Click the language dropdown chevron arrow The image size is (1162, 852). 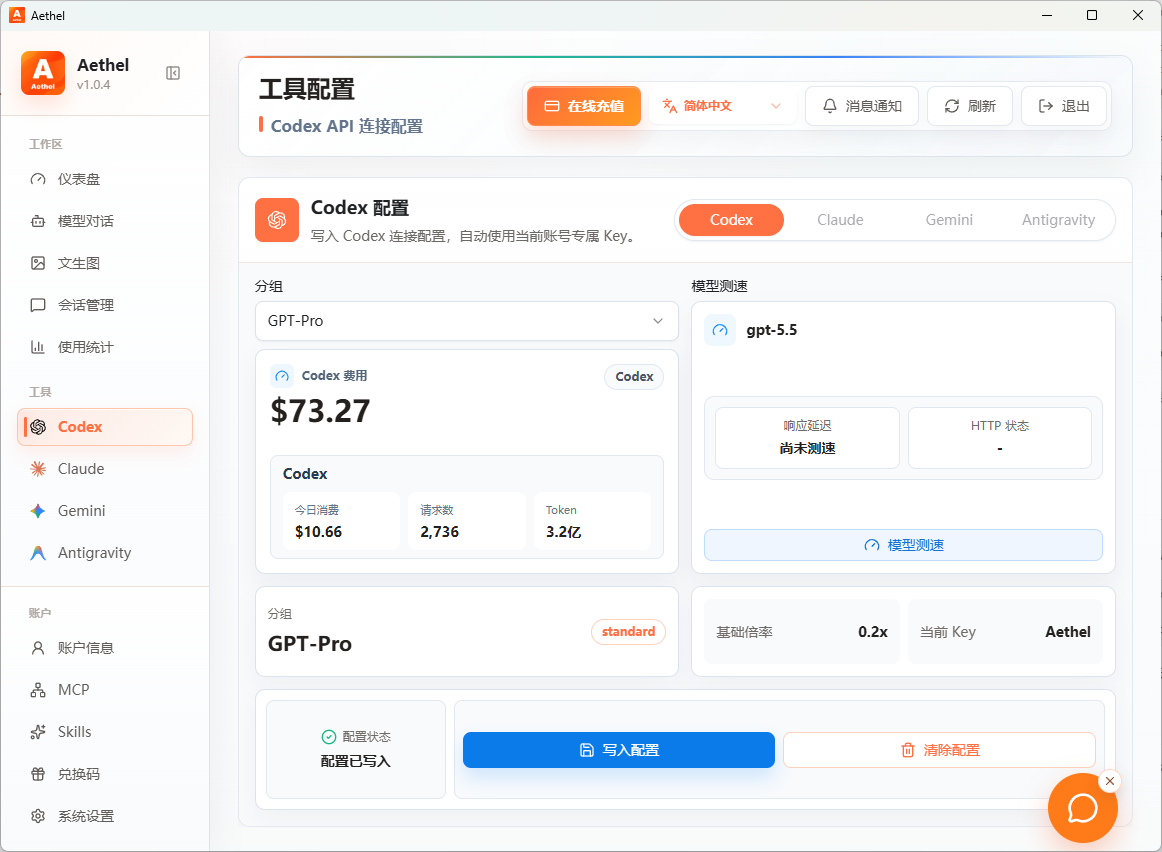click(776, 106)
